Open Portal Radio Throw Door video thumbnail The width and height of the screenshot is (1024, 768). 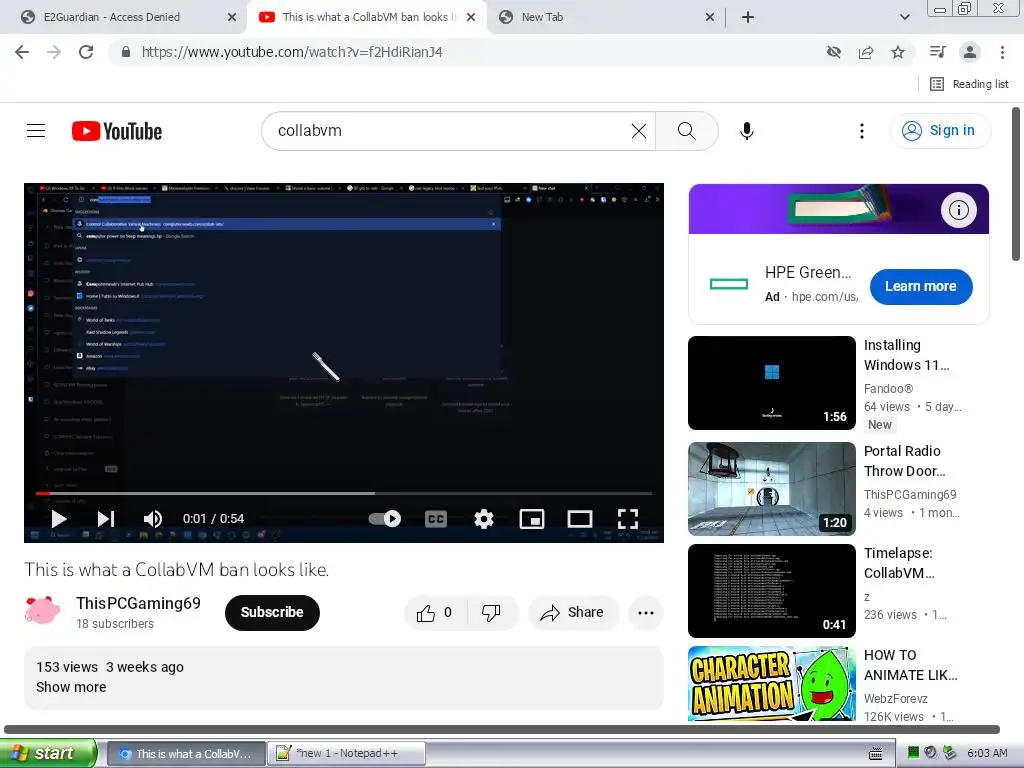pos(771,488)
